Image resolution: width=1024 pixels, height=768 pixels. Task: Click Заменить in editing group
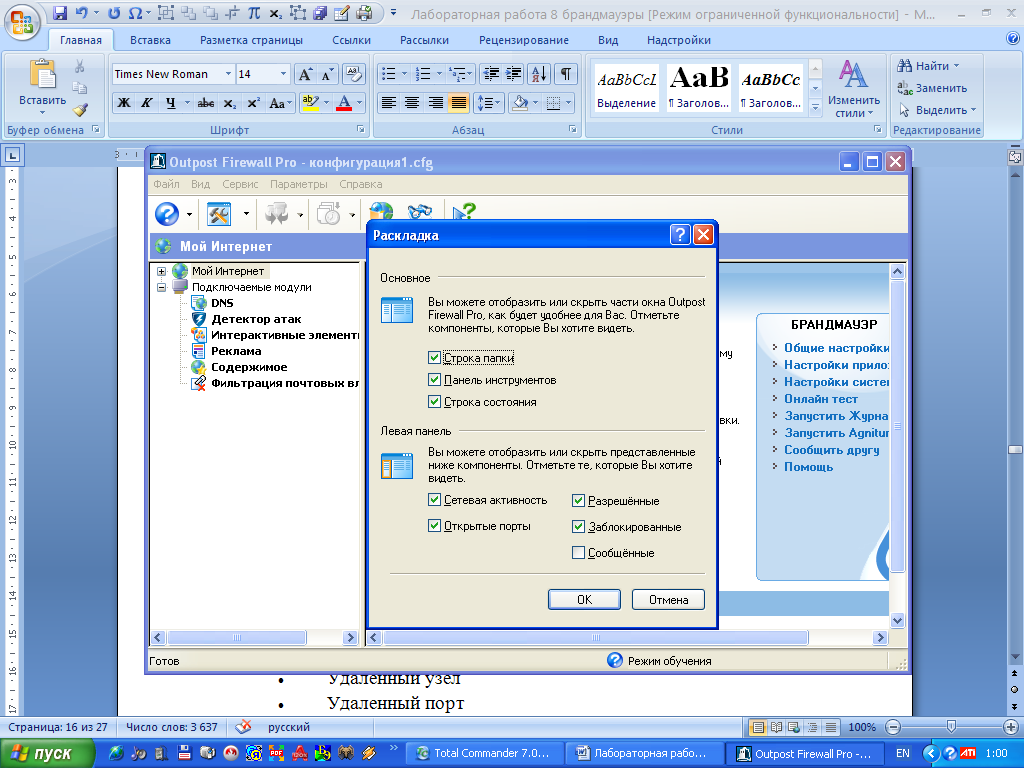933,88
